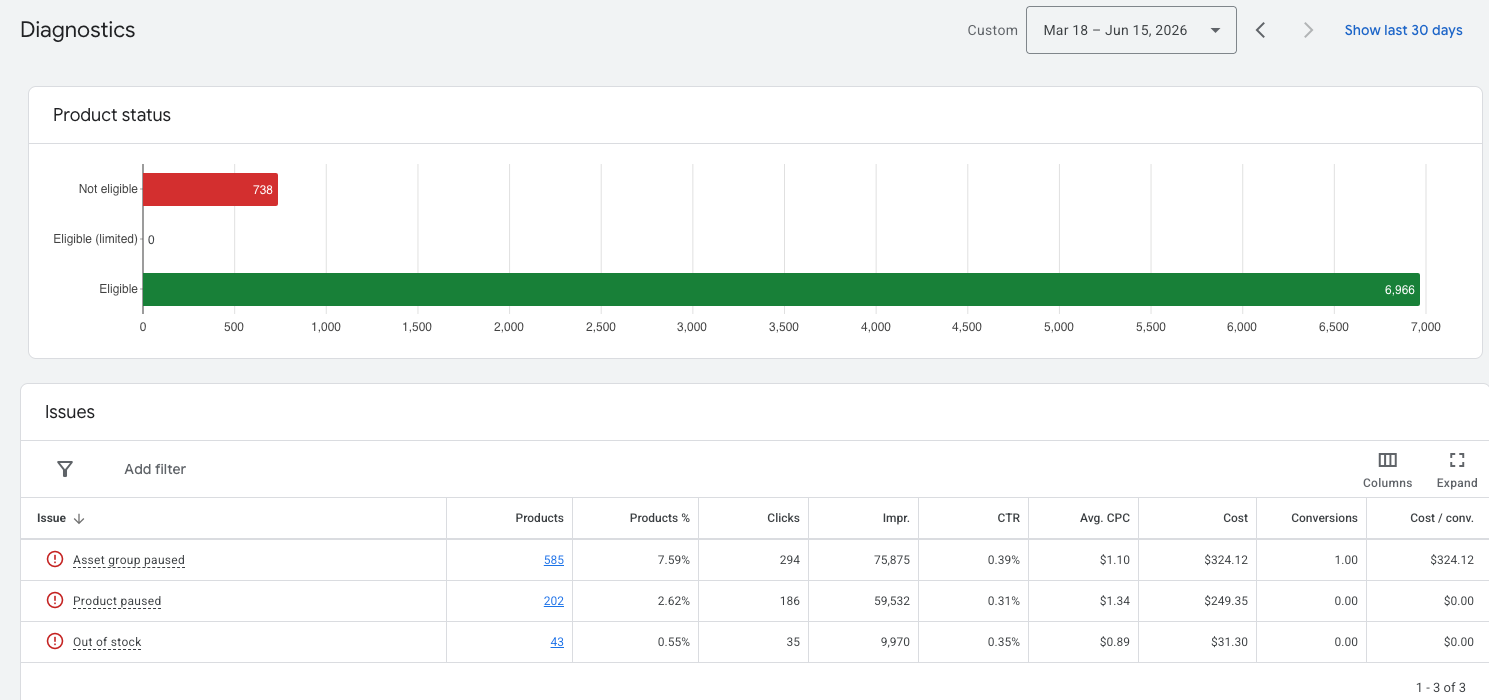
Task: Click error icon beside Out of stock
Action: point(55,642)
